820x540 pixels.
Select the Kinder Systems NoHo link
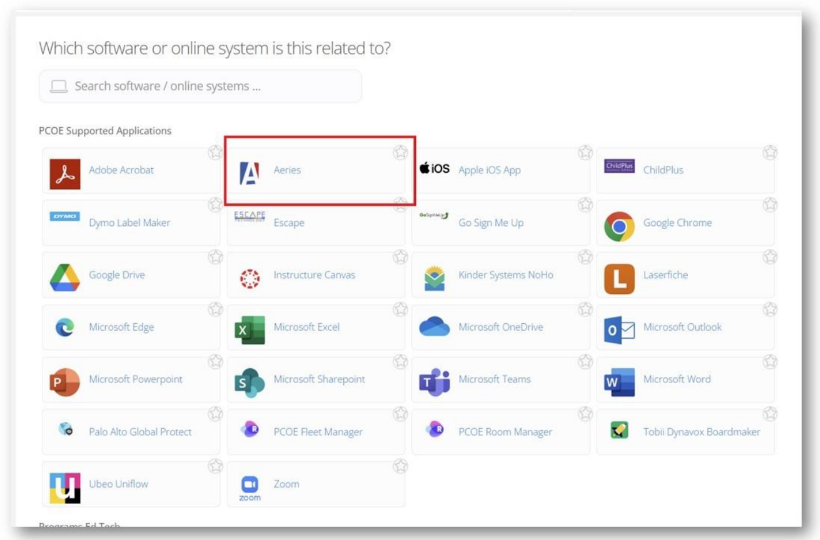pos(506,275)
